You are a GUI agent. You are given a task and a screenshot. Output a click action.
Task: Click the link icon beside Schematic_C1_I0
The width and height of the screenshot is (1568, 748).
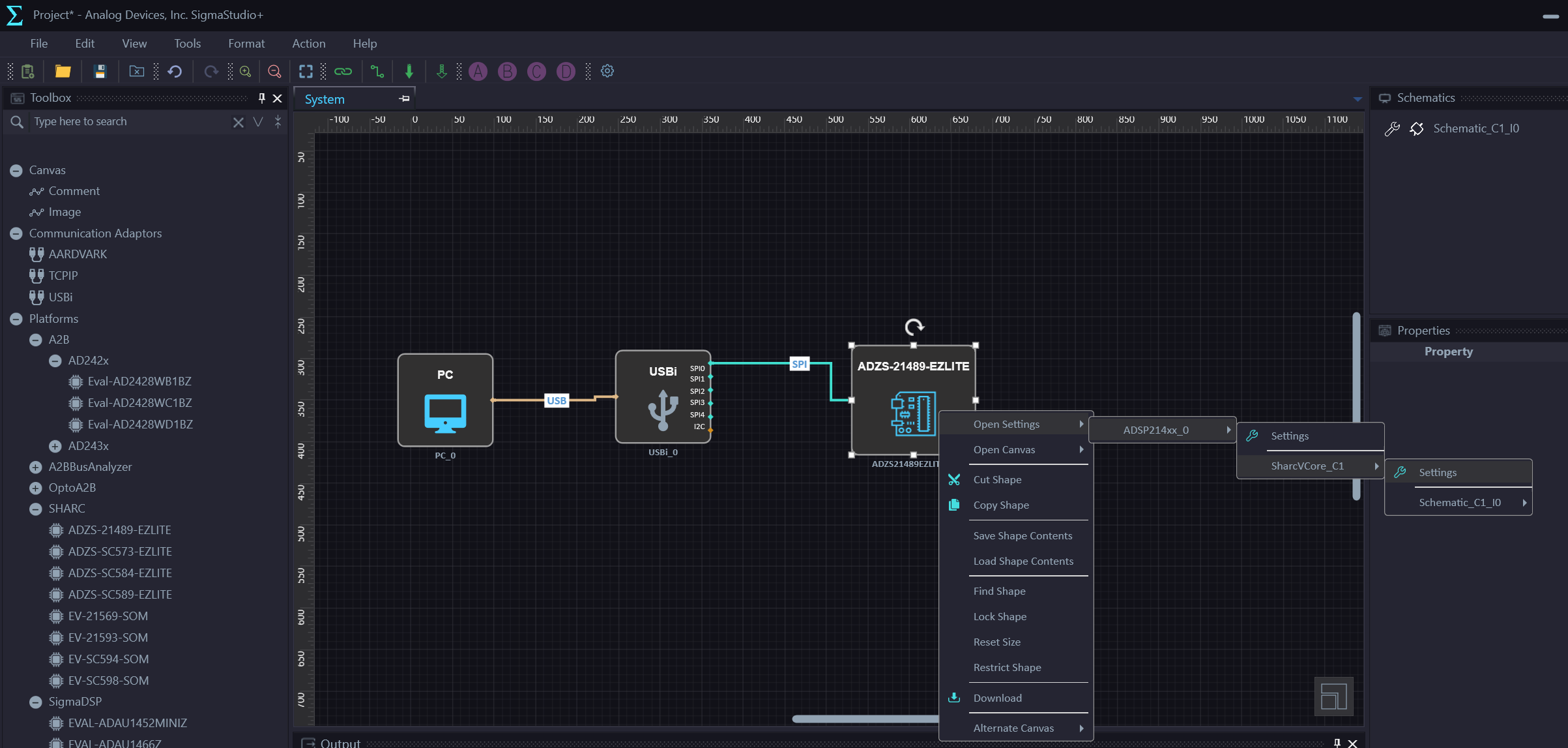coord(1417,128)
